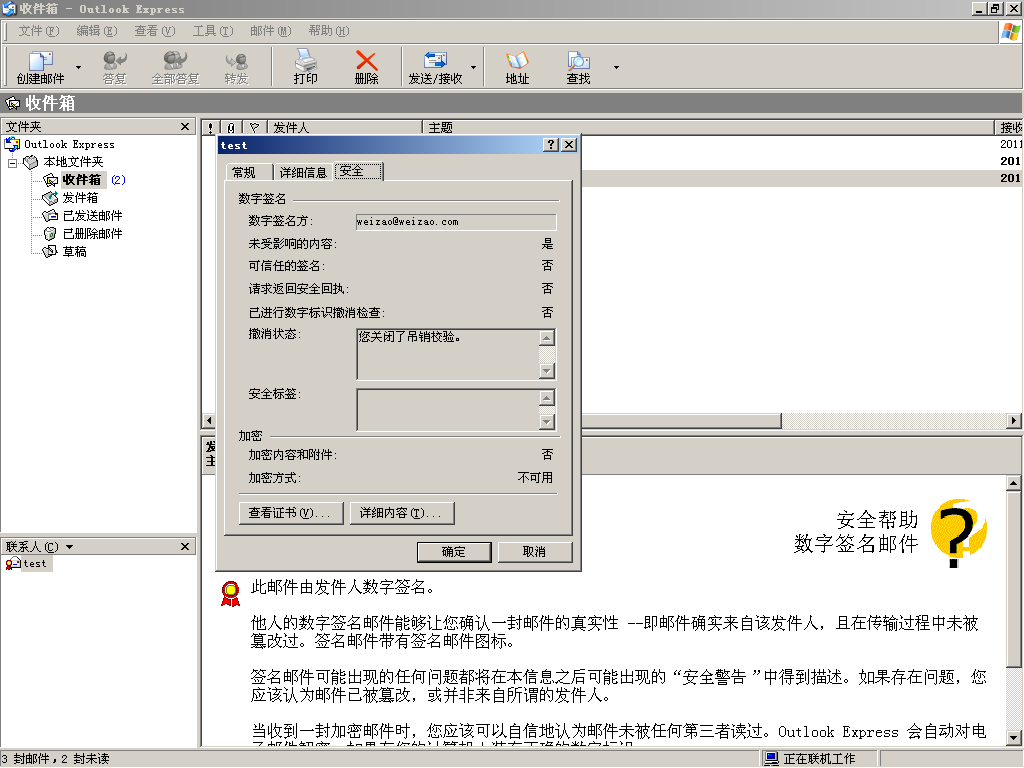Click 取消 to cancel the dialog
This screenshot has height=768, width=1024.
534,552
